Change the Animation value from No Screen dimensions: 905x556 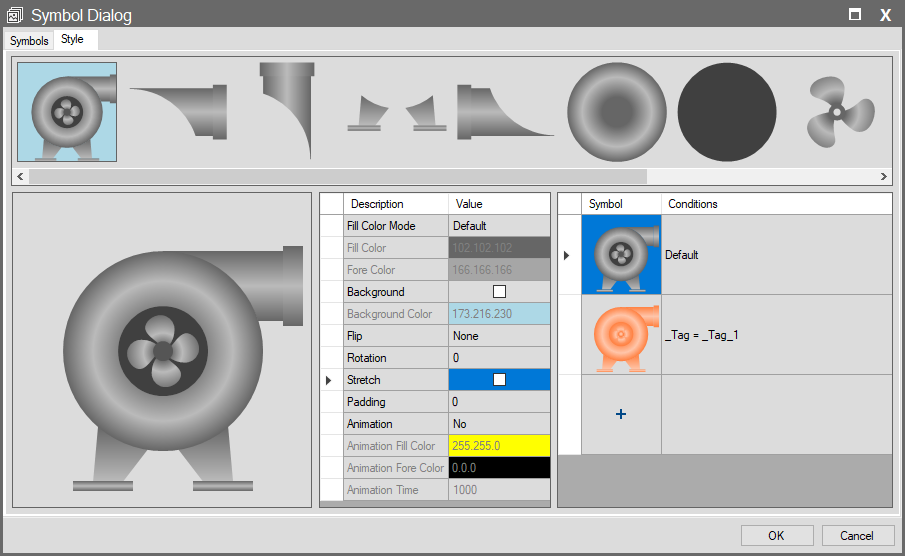[x=499, y=424]
